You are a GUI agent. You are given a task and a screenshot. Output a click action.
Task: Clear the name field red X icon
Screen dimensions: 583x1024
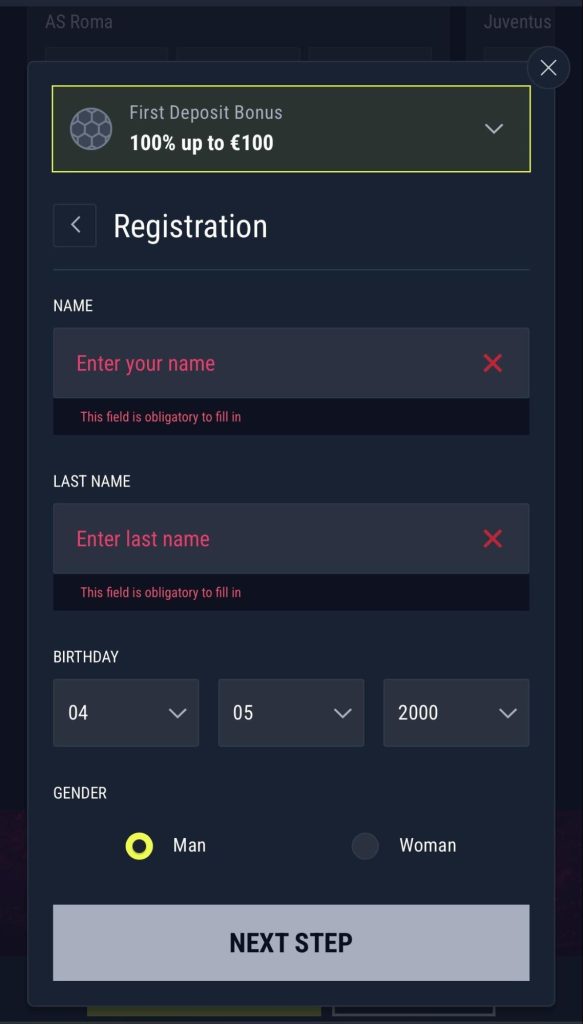click(x=492, y=363)
